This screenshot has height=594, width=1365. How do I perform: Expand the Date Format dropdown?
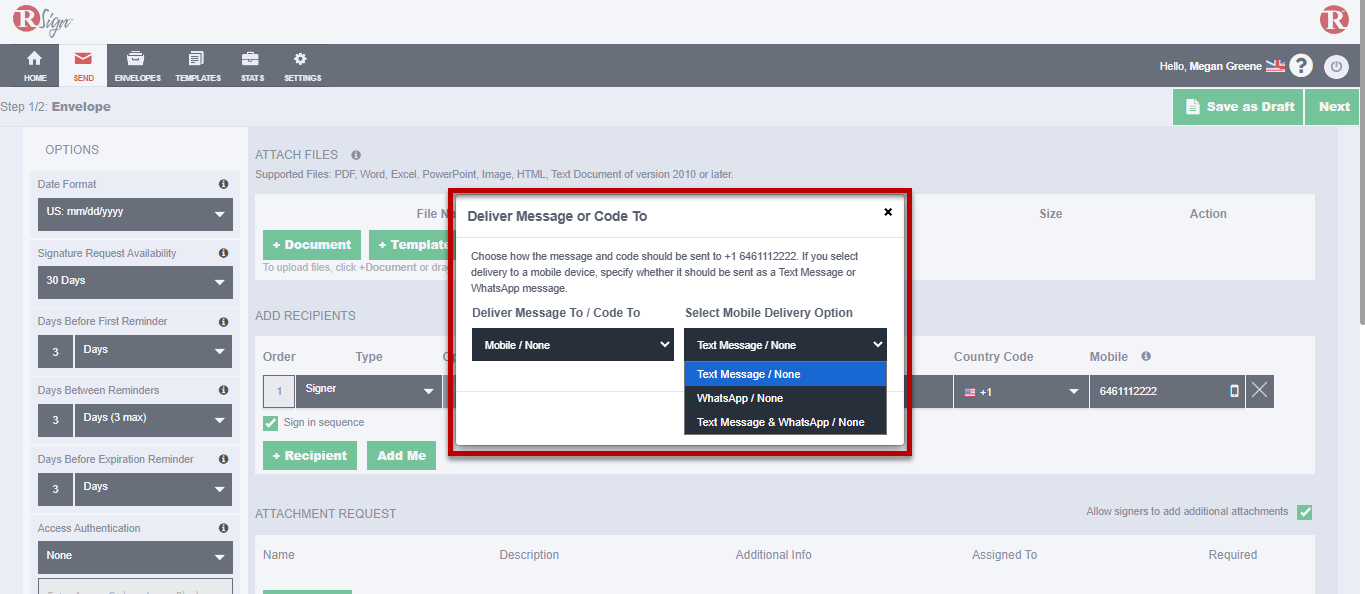coord(135,213)
